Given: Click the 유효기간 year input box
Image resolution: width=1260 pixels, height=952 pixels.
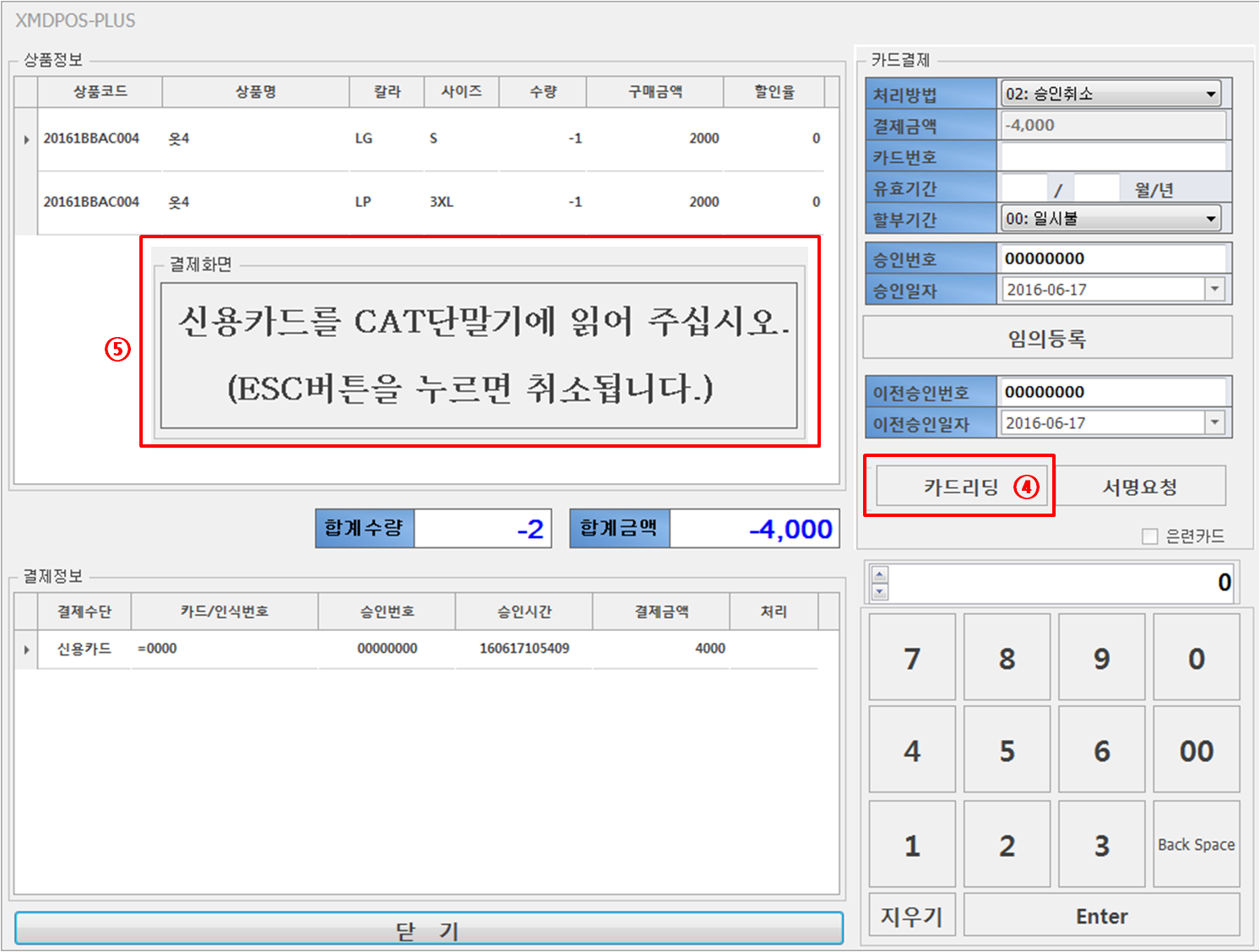Looking at the screenshot, I should 1096,188.
